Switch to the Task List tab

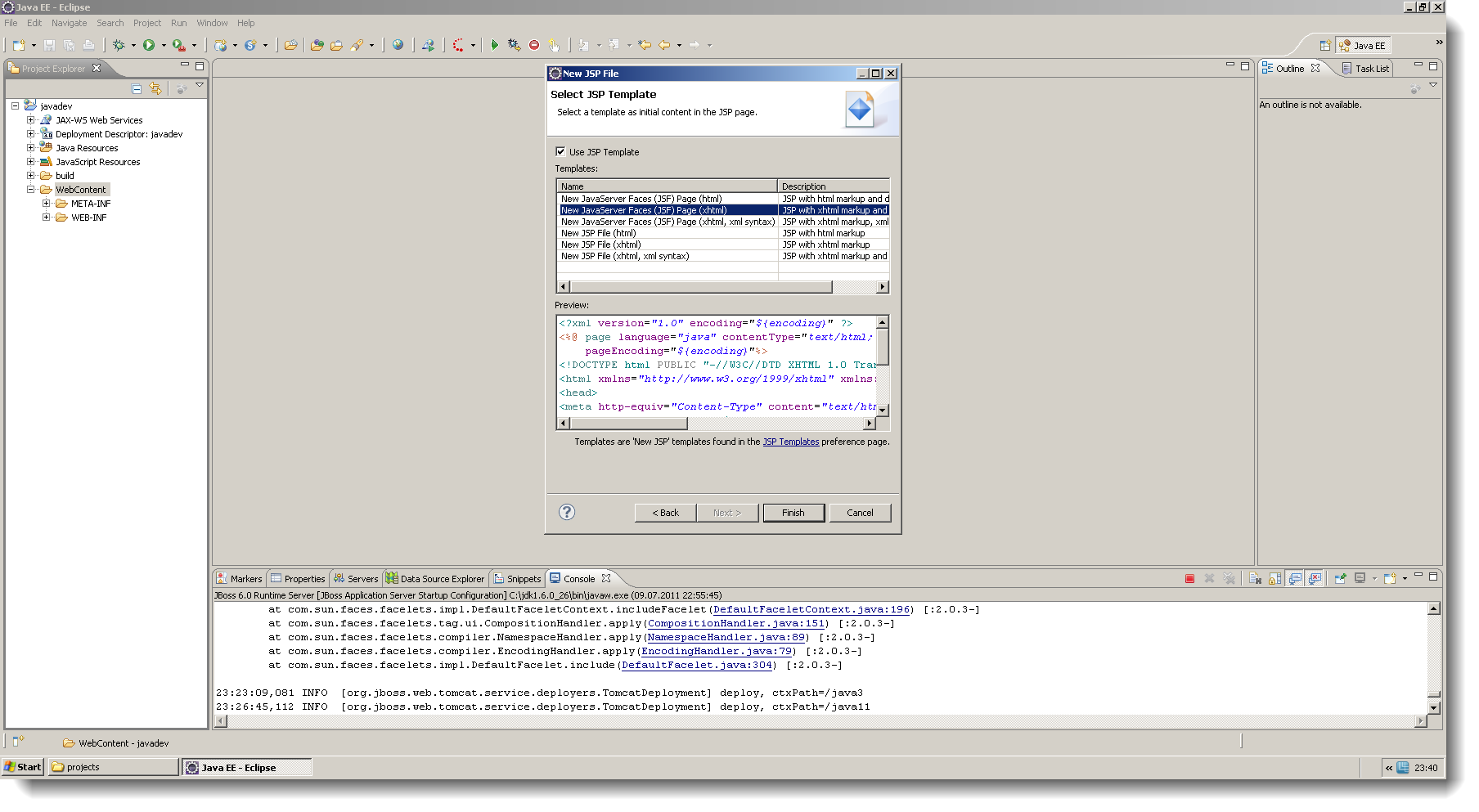[x=1365, y=69]
